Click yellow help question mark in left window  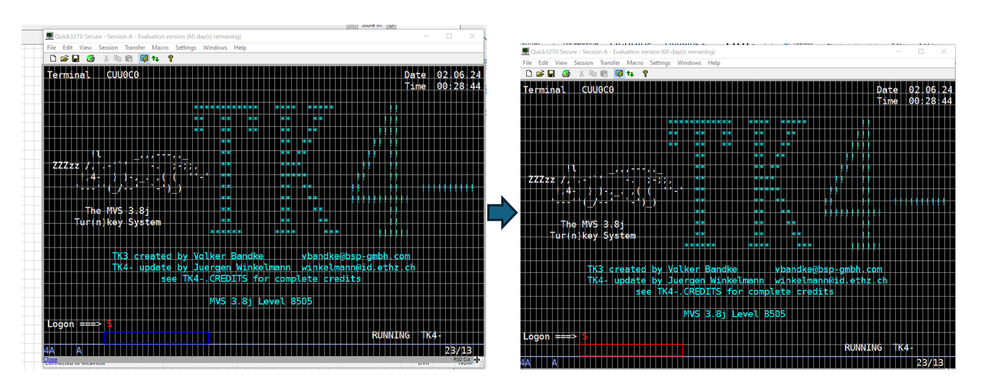tap(170, 59)
